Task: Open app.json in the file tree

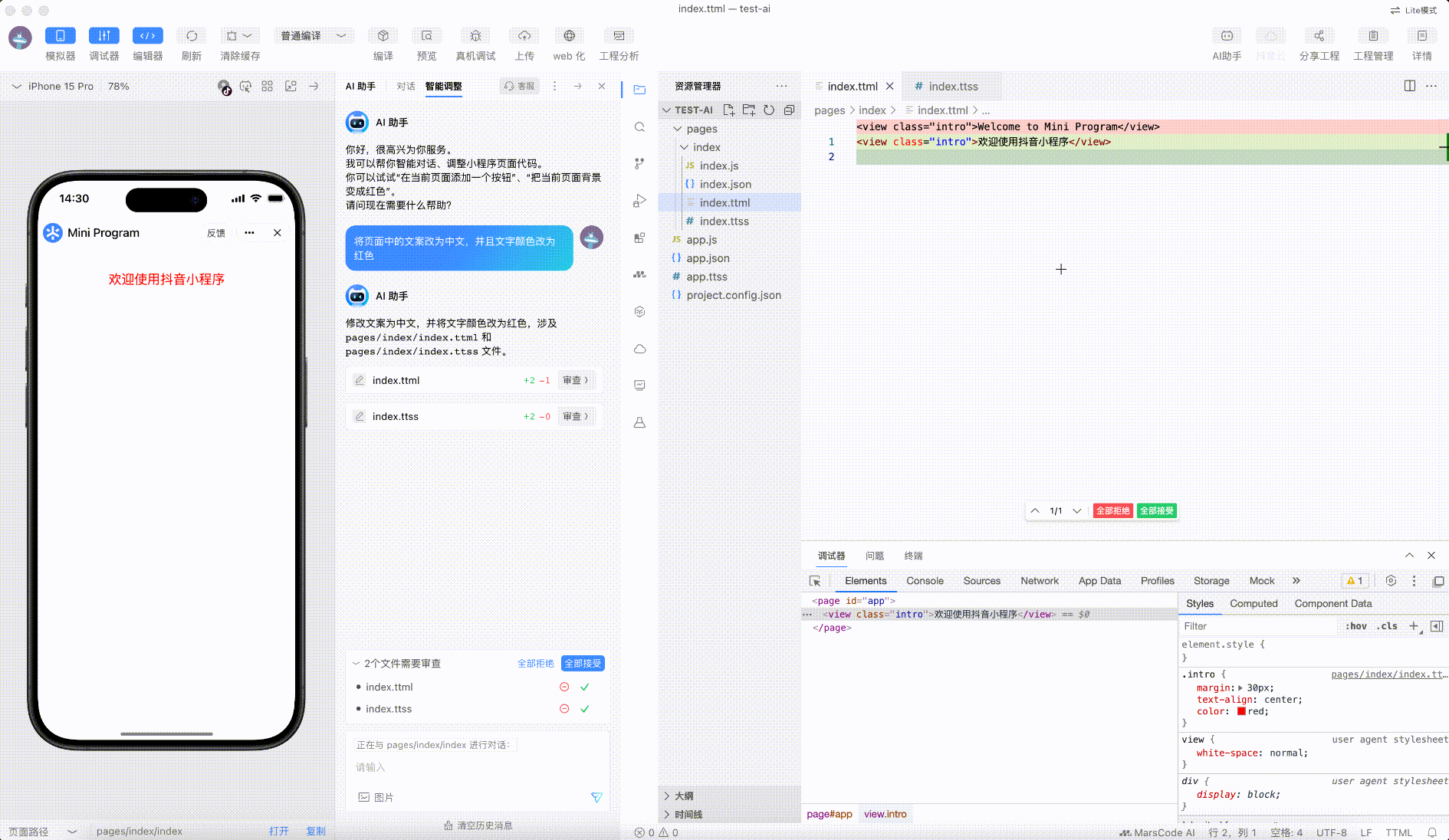Action: (708, 258)
